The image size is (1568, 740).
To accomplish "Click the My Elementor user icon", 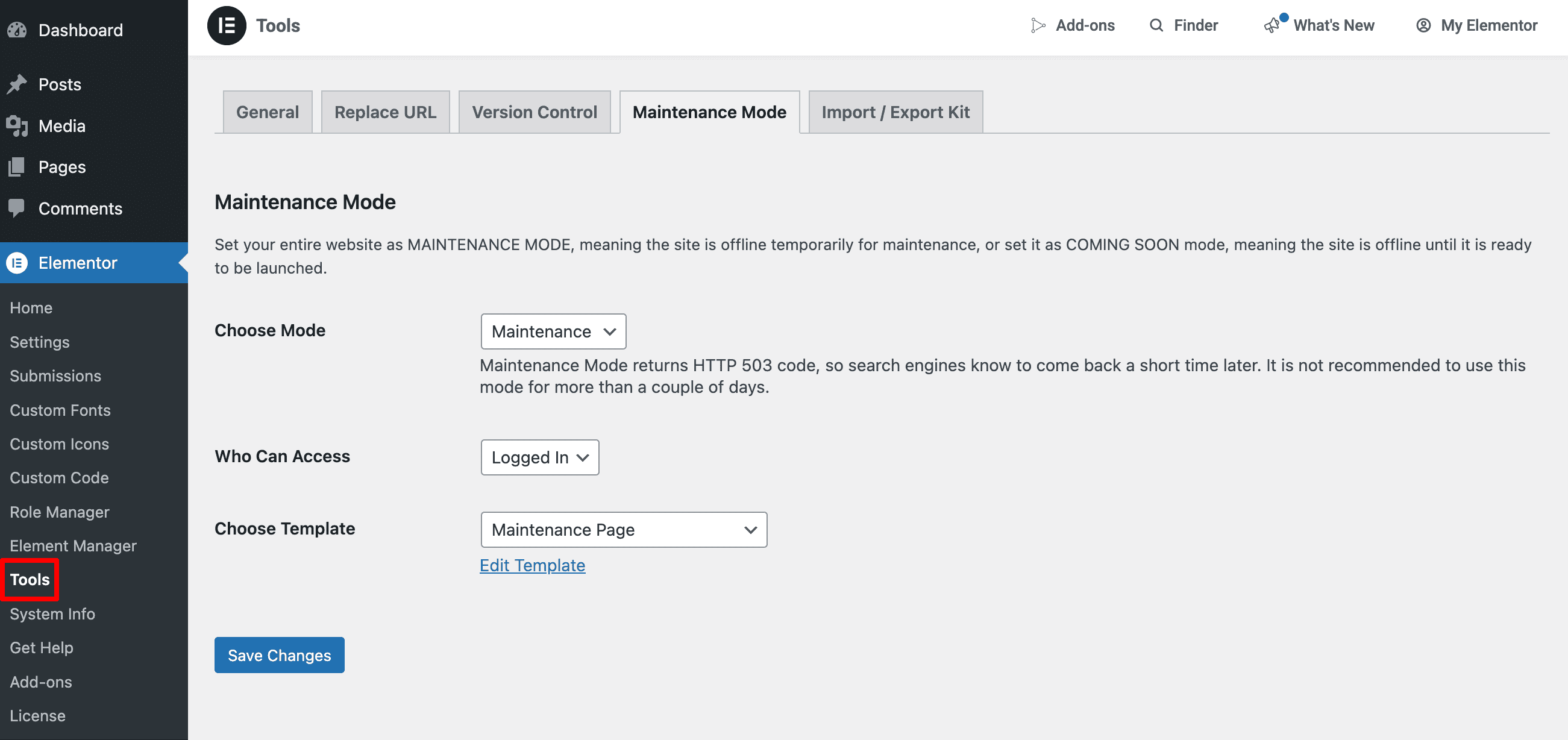I will click(1423, 25).
